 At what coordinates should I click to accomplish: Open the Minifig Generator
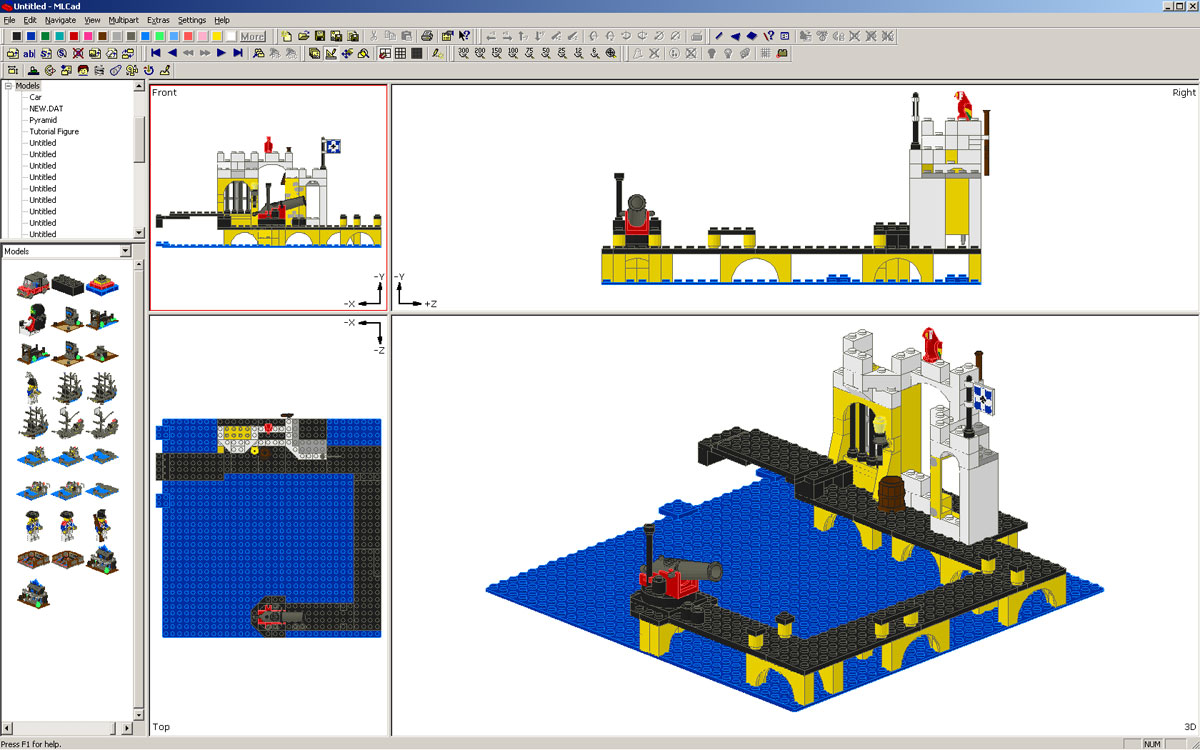pos(82,70)
